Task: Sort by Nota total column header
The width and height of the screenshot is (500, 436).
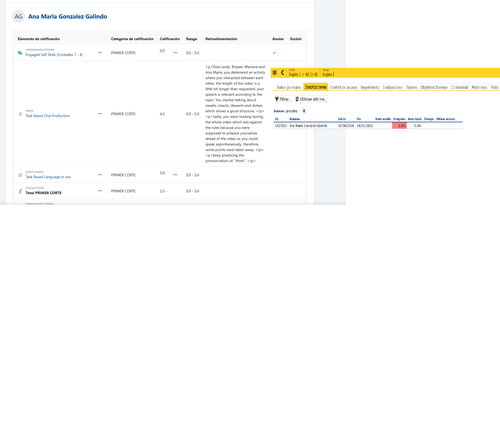Action: click(415, 119)
